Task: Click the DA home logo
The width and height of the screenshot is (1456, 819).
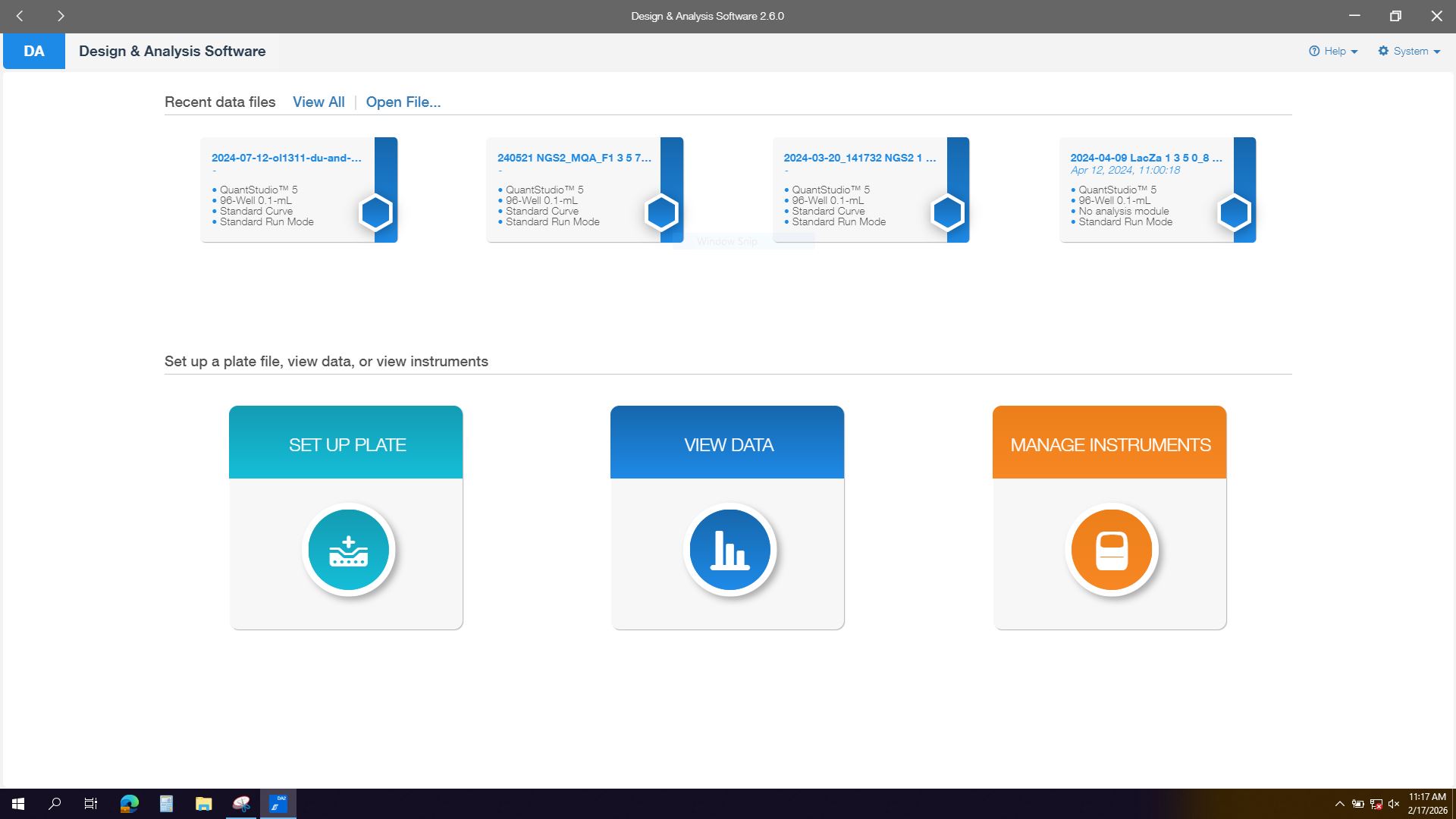Action: coord(34,52)
